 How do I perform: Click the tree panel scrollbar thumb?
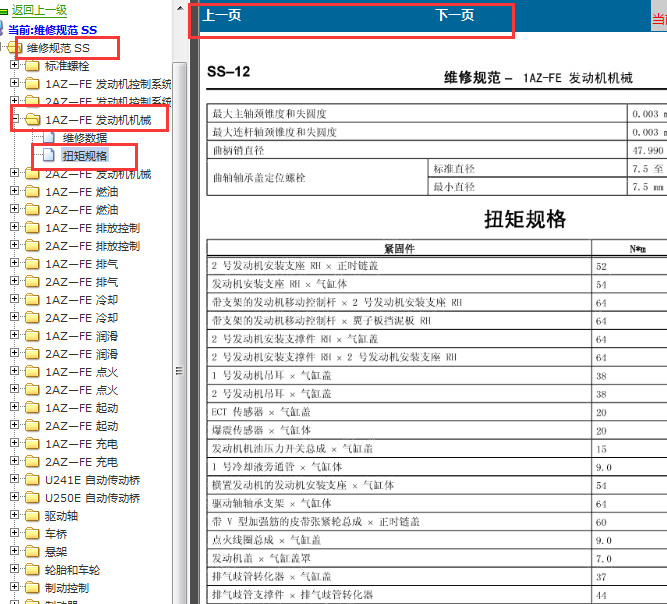coord(180,332)
